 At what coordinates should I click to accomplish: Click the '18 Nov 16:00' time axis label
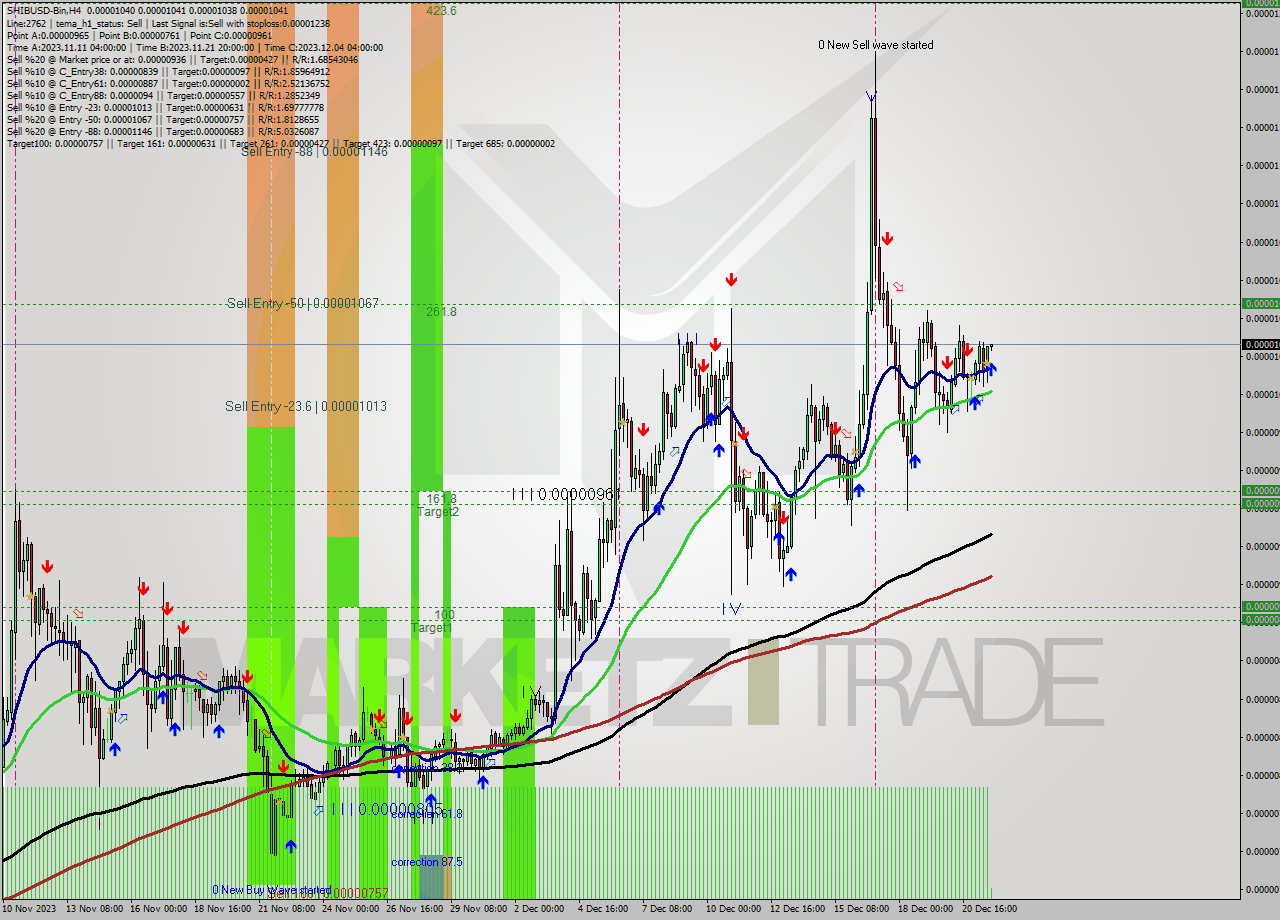222,909
